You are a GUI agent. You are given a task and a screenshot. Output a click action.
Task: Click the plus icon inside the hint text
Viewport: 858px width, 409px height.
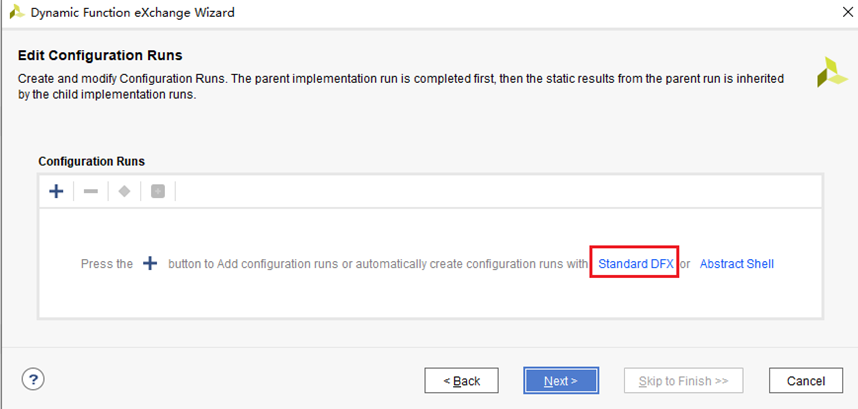150,264
